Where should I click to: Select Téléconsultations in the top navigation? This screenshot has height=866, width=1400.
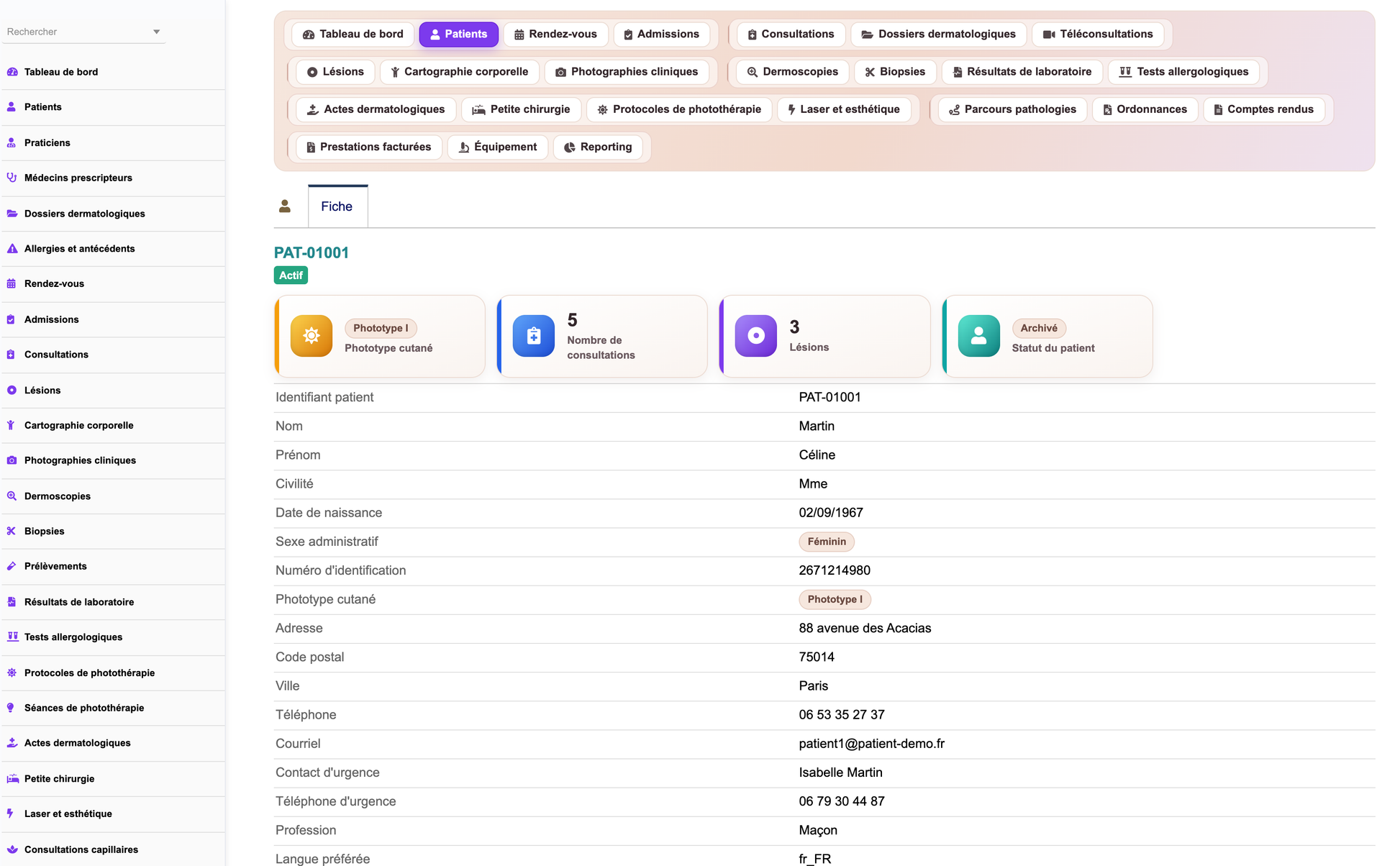1098,34
